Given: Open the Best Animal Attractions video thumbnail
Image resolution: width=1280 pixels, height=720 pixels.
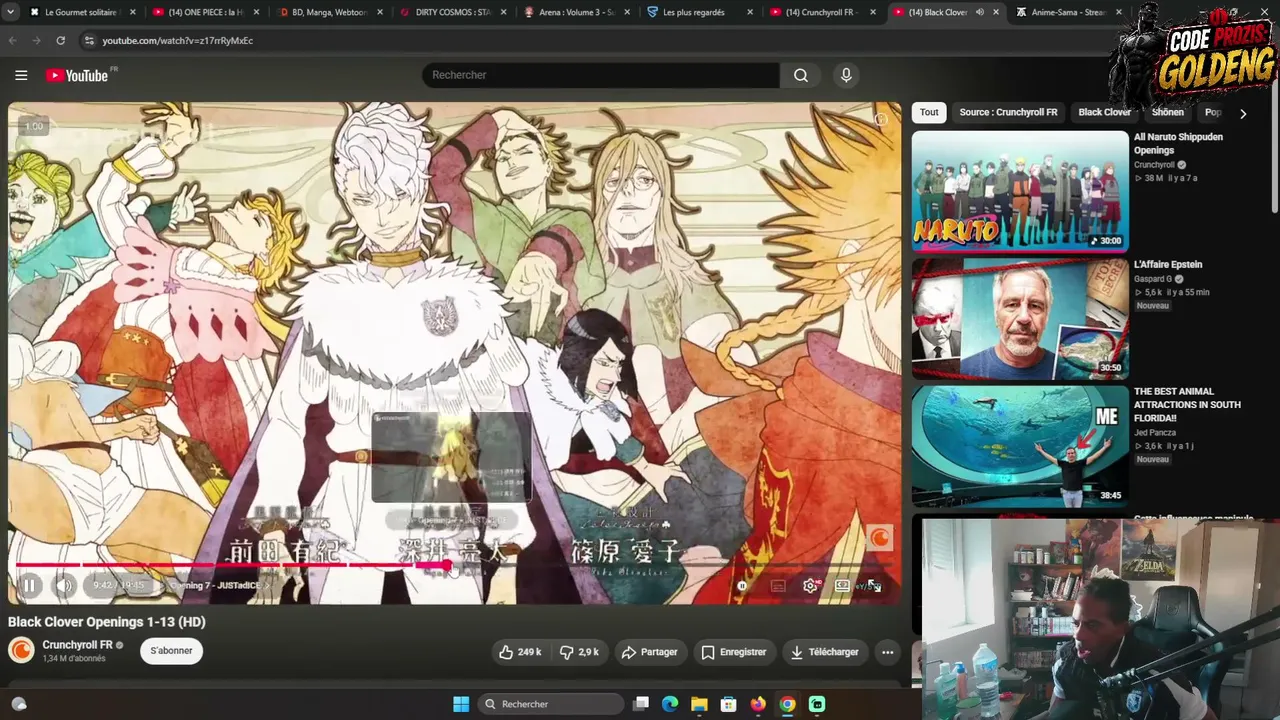Looking at the screenshot, I should [1020, 445].
